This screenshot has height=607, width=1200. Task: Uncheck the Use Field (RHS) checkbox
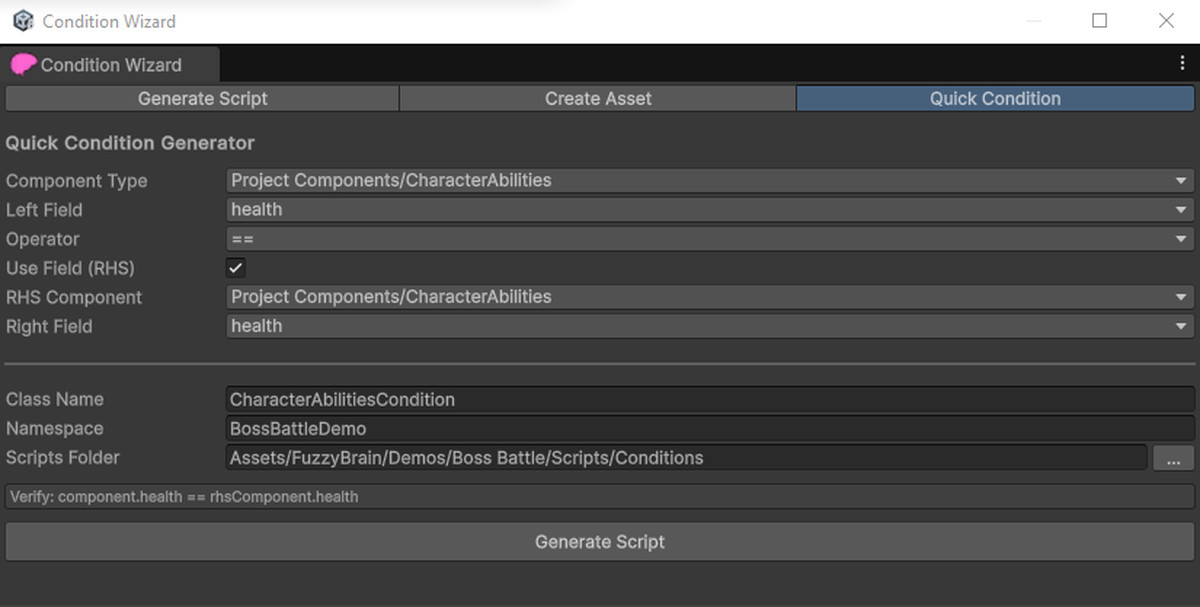click(236, 268)
